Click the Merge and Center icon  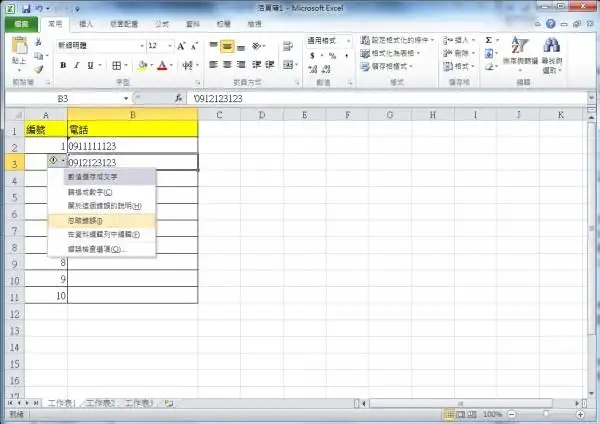288,65
